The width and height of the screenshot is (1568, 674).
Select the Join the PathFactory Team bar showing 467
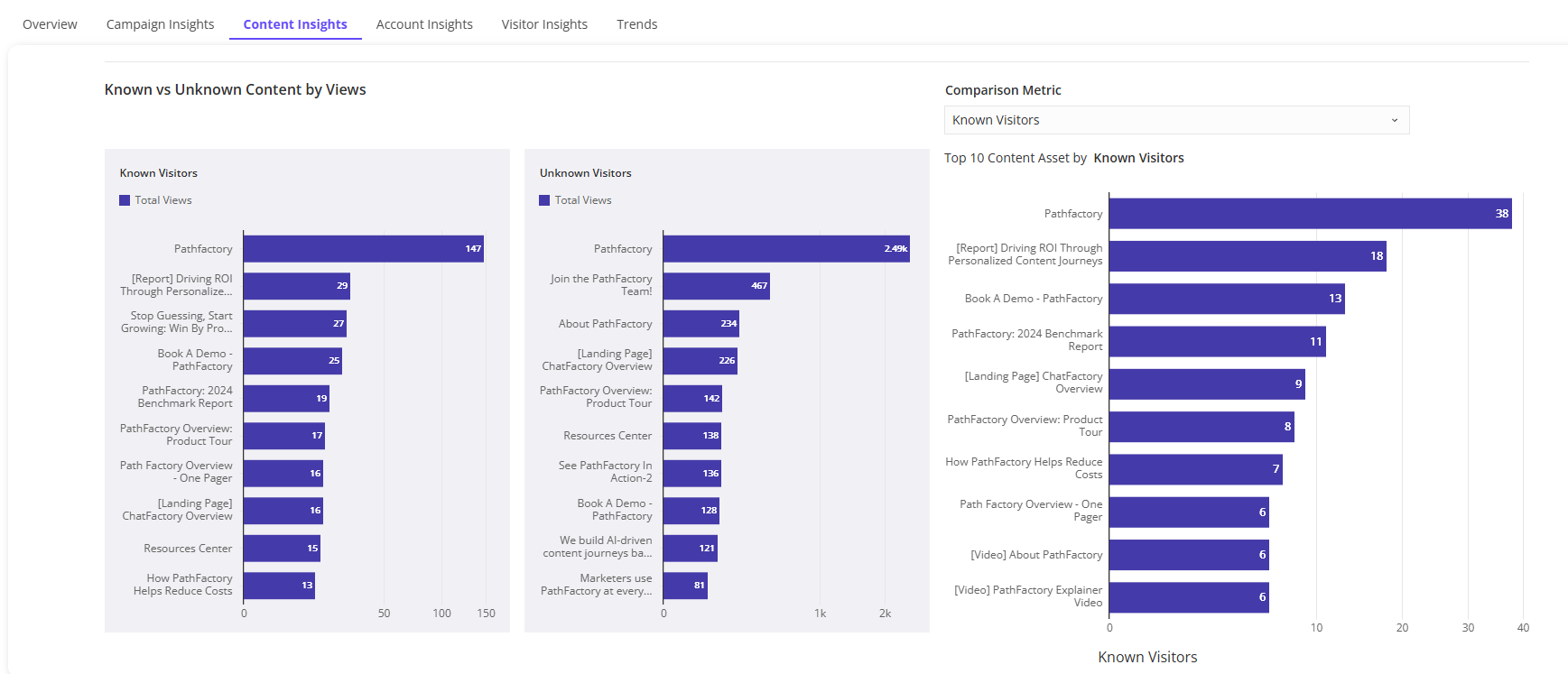click(717, 286)
